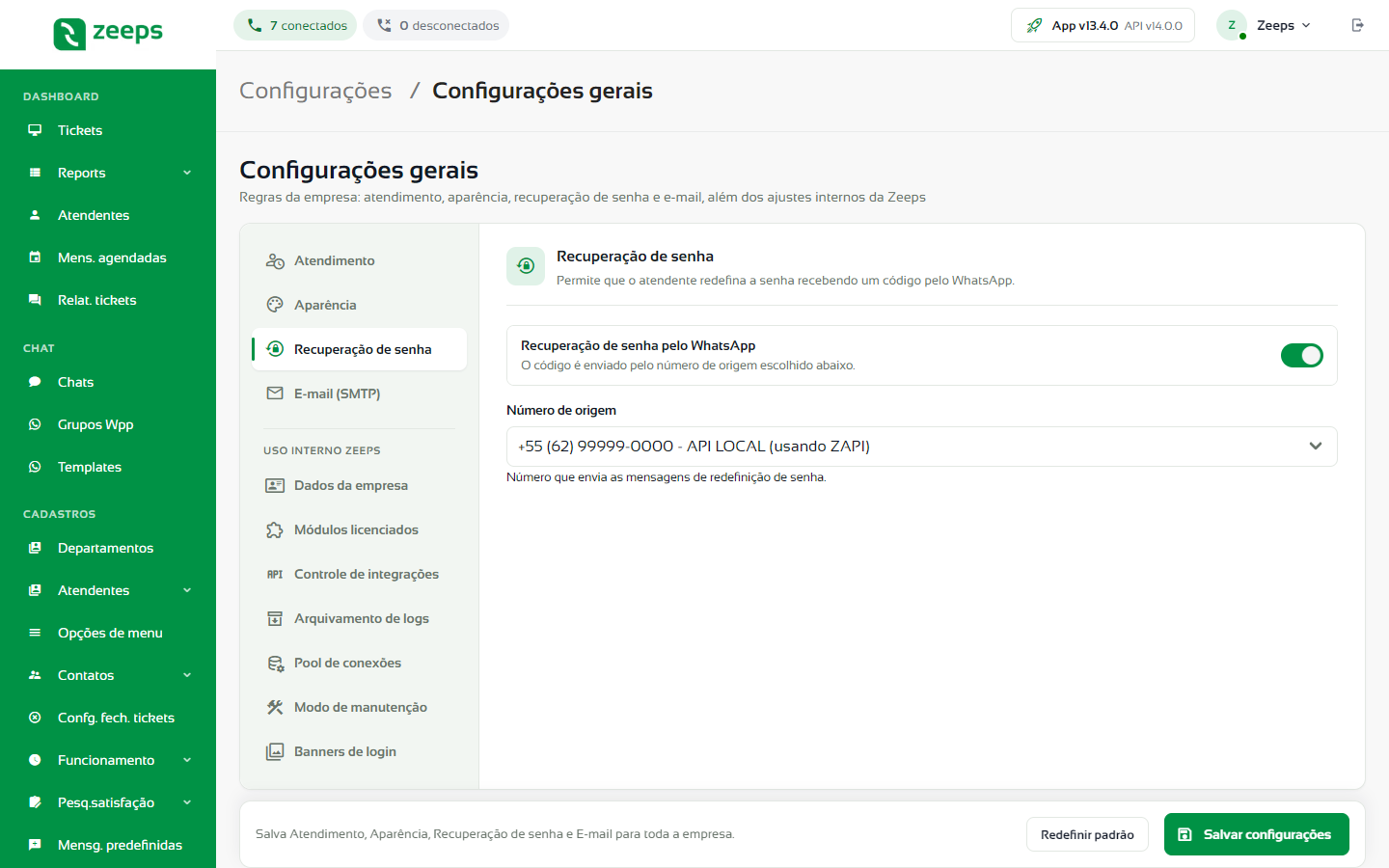Expand the Funcionamento sidebar submenu

pyautogui.click(x=187, y=760)
